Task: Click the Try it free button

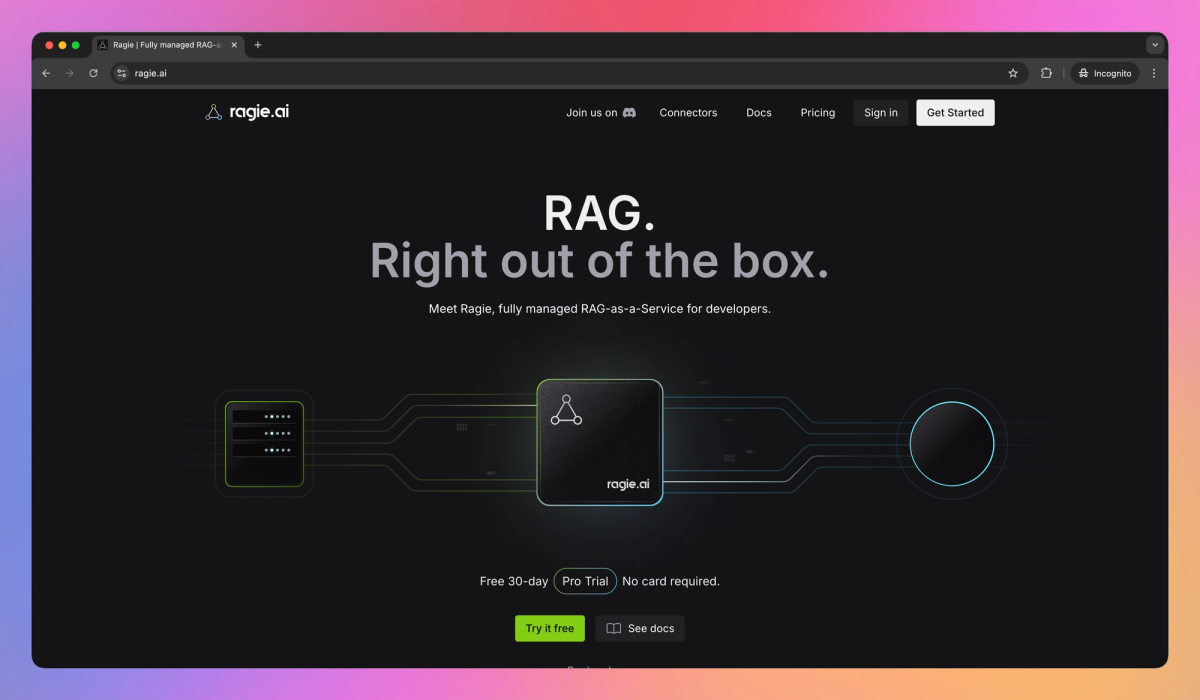Action: click(x=549, y=628)
